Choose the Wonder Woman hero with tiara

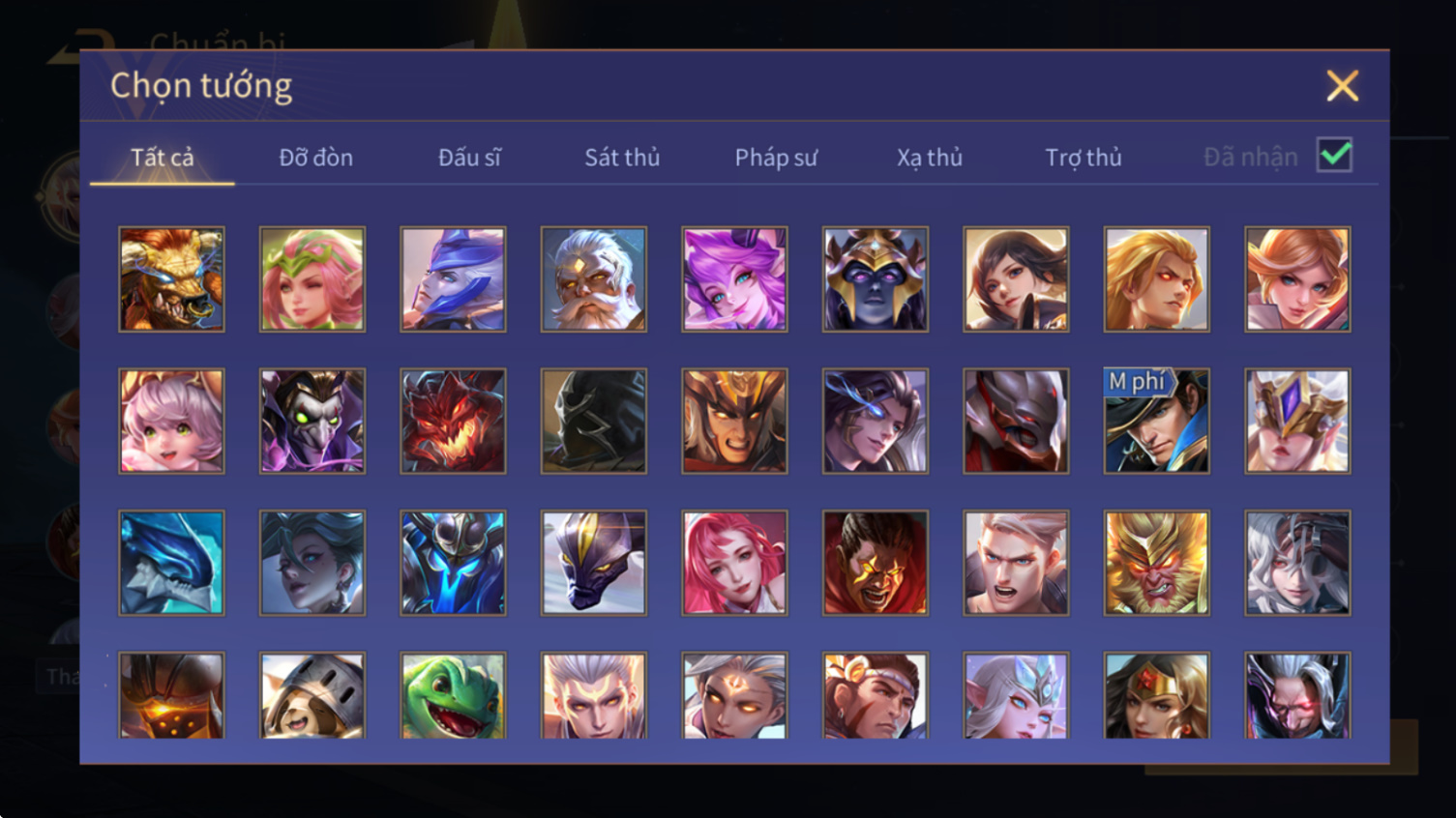pyautogui.click(x=1156, y=696)
